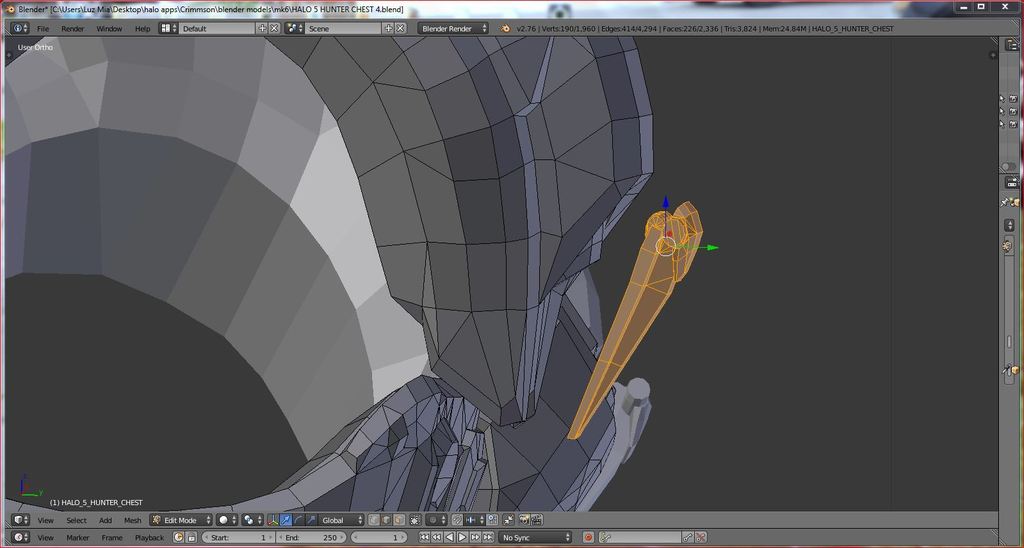Click the End frame field
The width and height of the screenshot is (1024, 548).
point(312,537)
